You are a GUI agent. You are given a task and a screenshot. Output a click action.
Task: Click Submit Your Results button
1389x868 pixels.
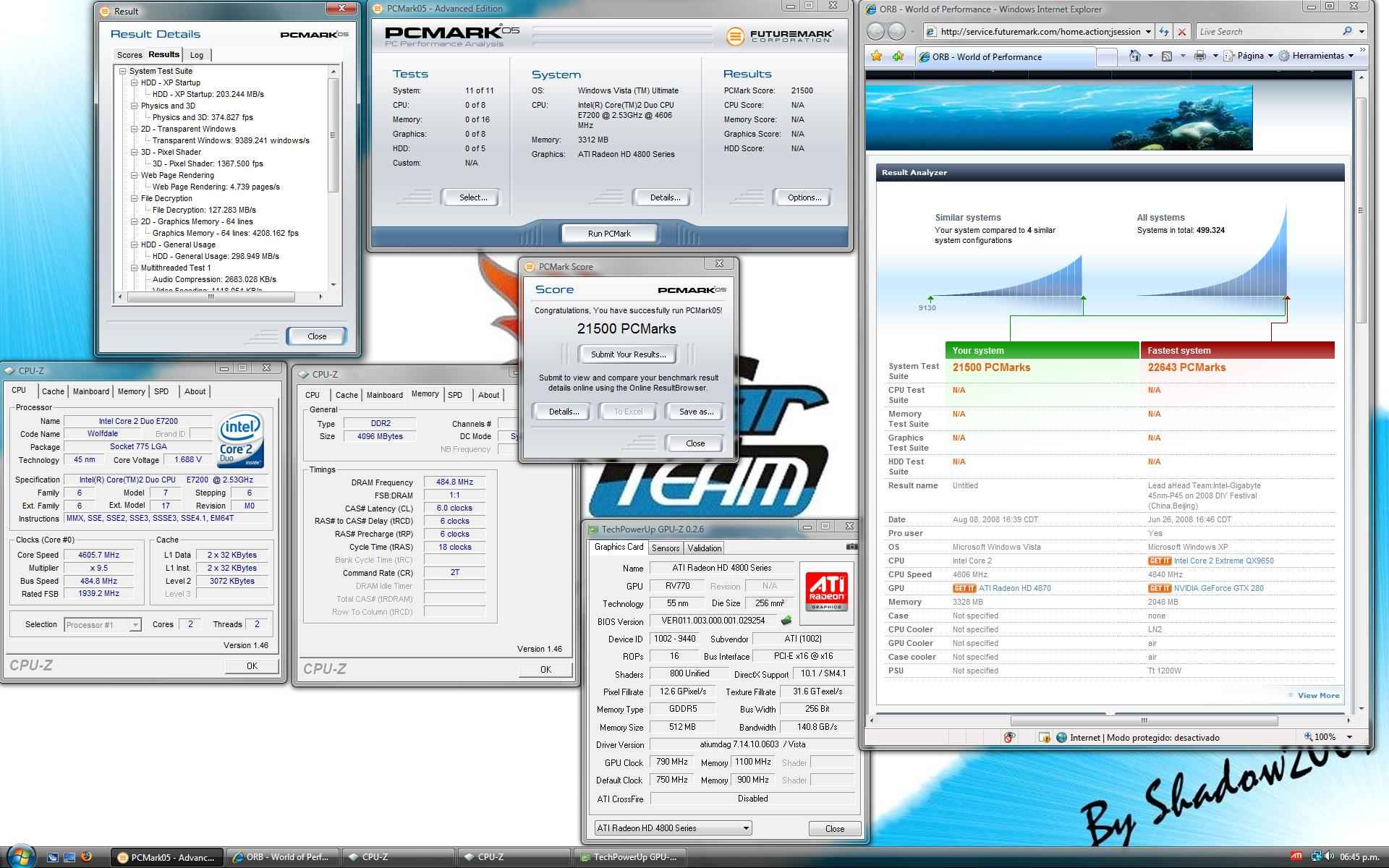[628, 354]
